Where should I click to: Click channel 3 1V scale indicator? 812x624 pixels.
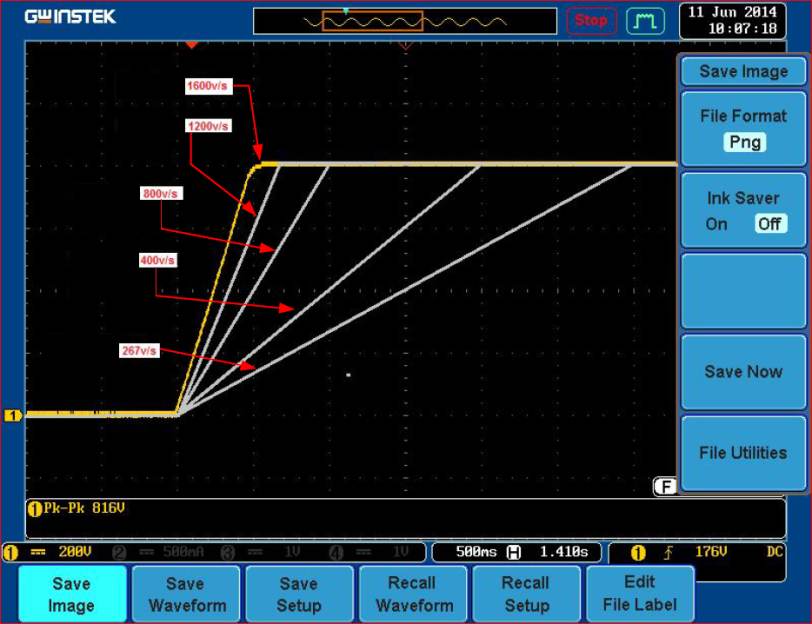click(x=260, y=552)
